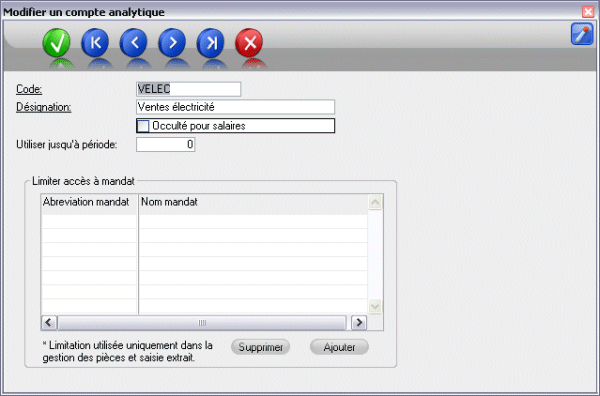Edit the Désignation field Ventes électricité

pyautogui.click(x=235, y=107)
